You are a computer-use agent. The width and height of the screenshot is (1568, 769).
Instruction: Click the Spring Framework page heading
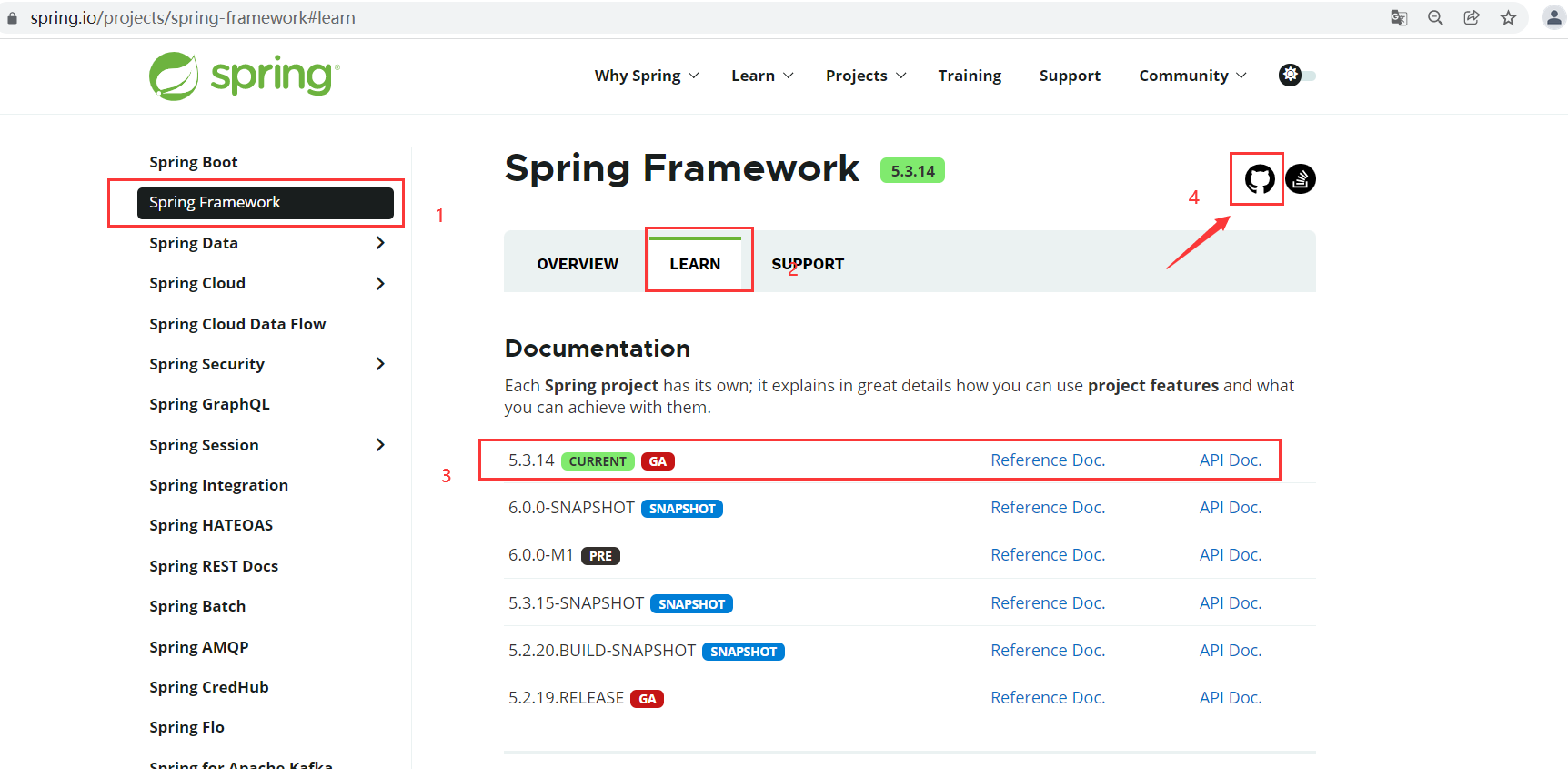tap(682, 169)
